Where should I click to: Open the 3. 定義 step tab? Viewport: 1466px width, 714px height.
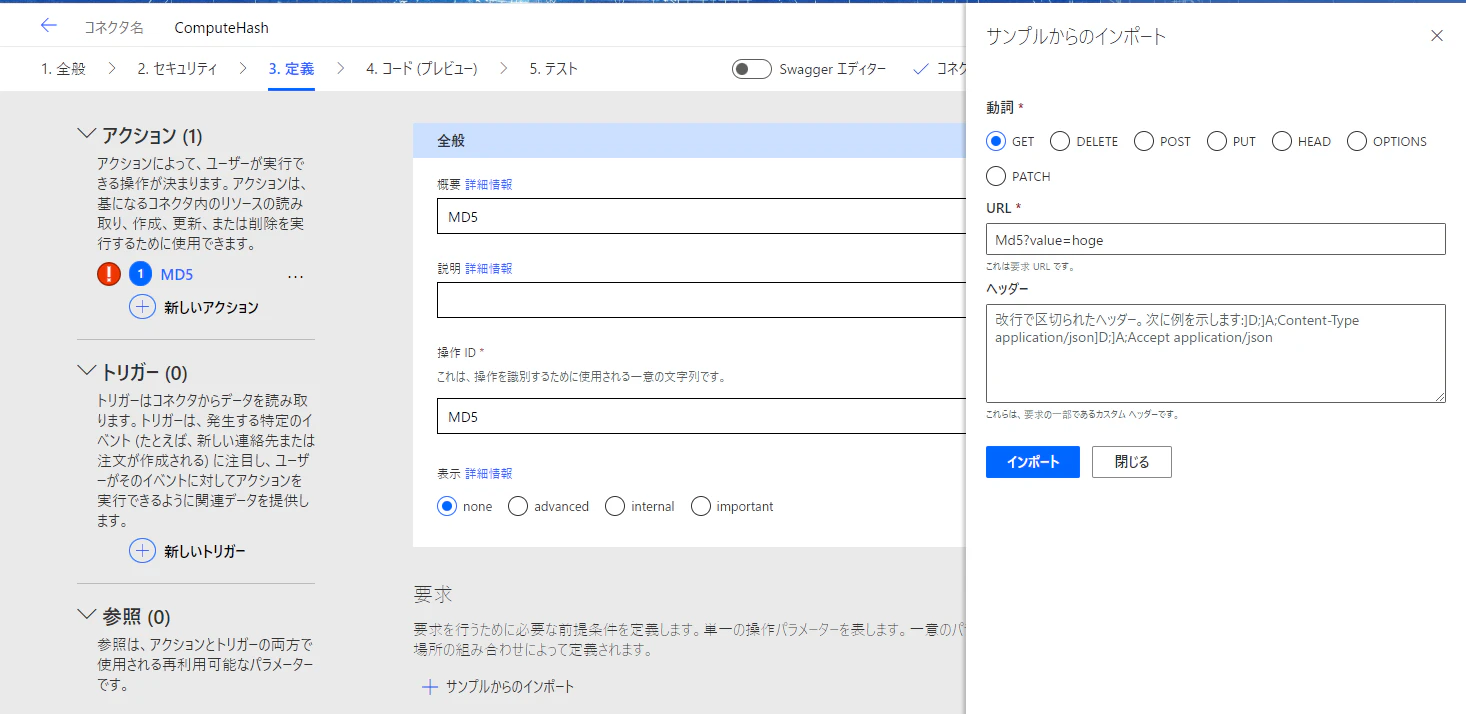[291, 69]
